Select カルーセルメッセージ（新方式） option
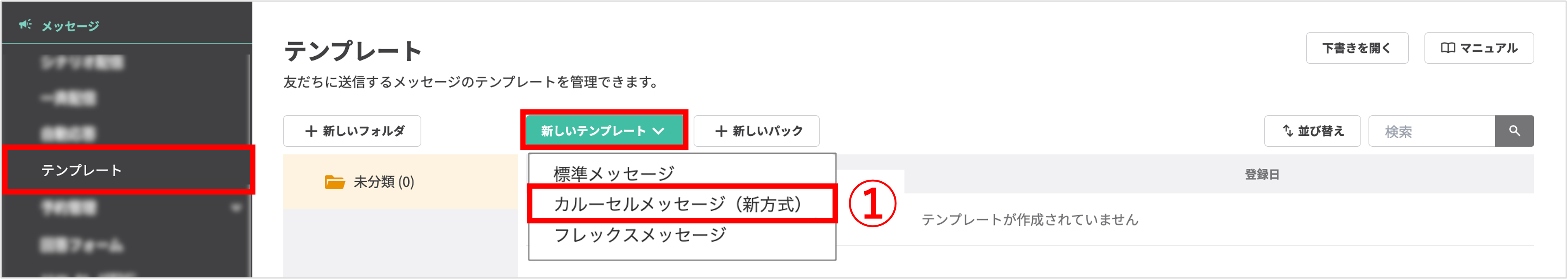 coord(677,204)
